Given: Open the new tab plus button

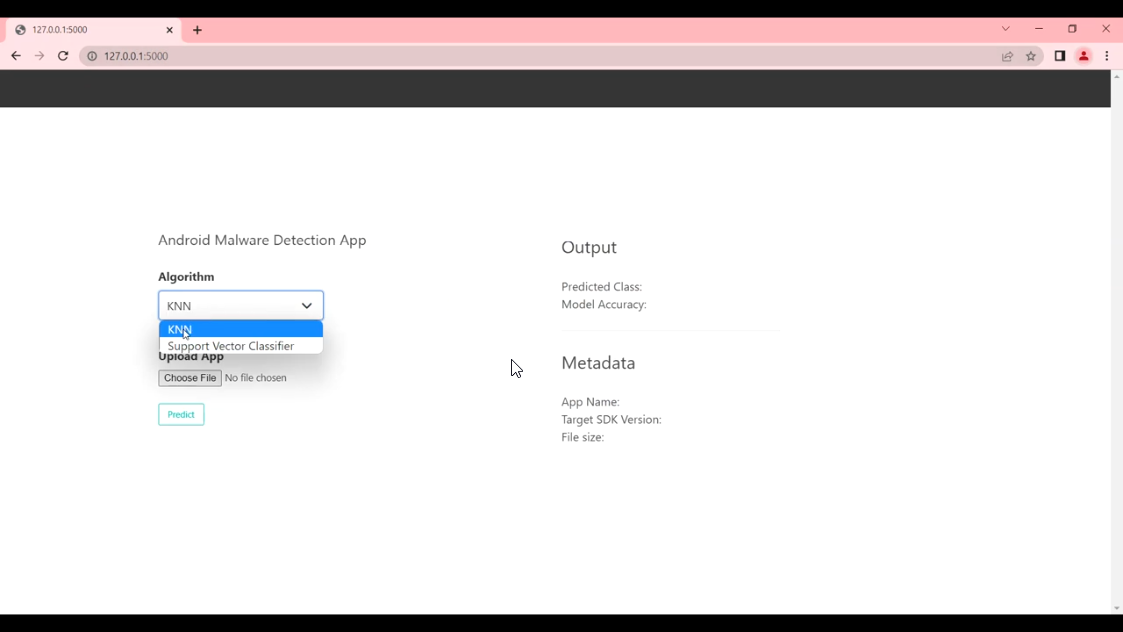Looking at the screenshot, I should [x=197, y=30].
